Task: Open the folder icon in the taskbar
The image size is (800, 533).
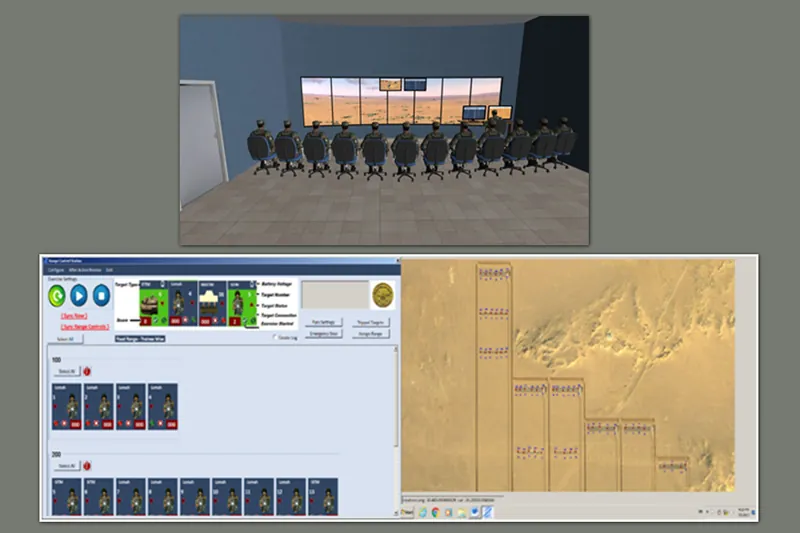Action: coord(462,512)
